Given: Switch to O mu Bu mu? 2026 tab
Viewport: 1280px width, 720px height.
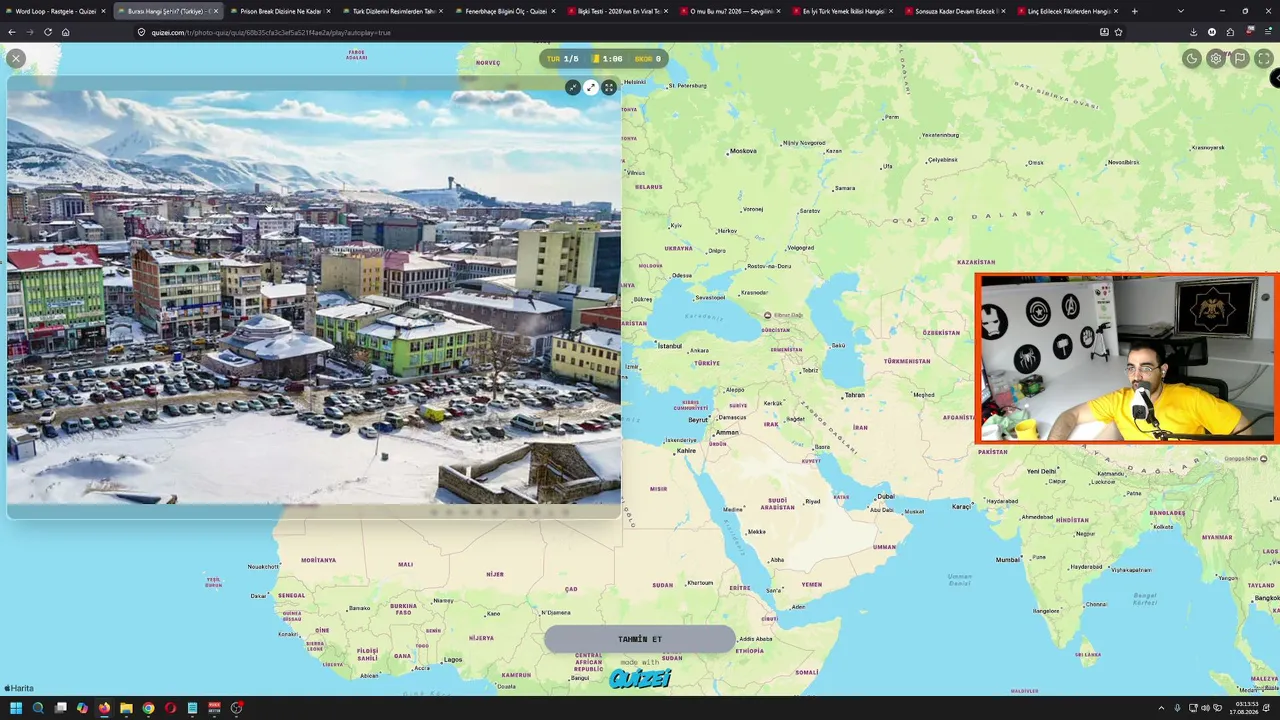Looking at the screenshot, I should click(730, 11).
